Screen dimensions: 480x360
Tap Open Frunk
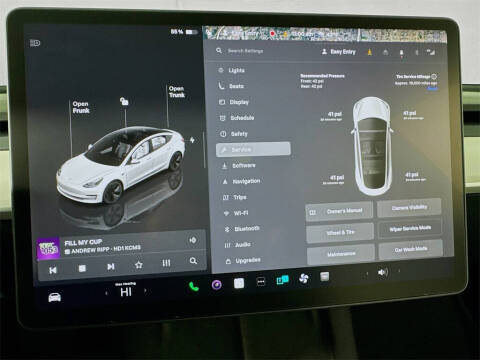point(81,107)
